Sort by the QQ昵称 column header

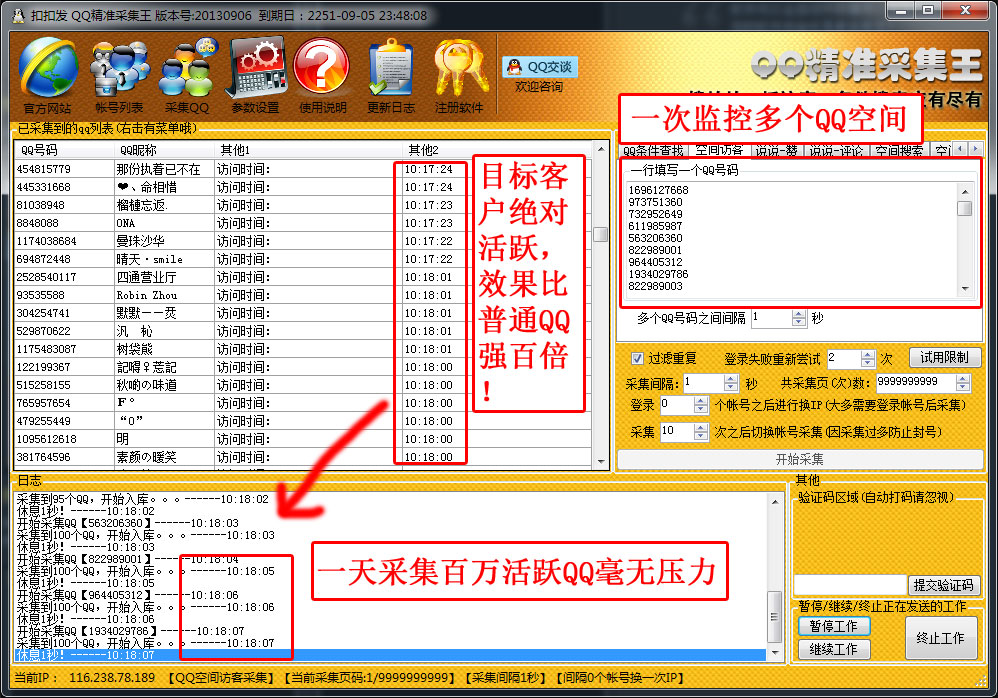(x=164, y=150)
